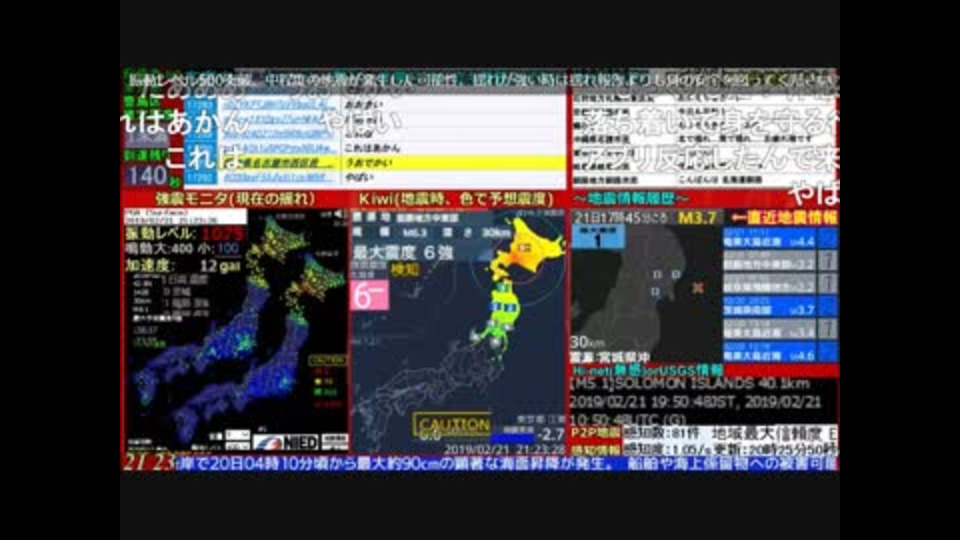Click the '21日17時45分ごろ' time label
The height and width of the screenshot is (540, 960).
point(621,217)
